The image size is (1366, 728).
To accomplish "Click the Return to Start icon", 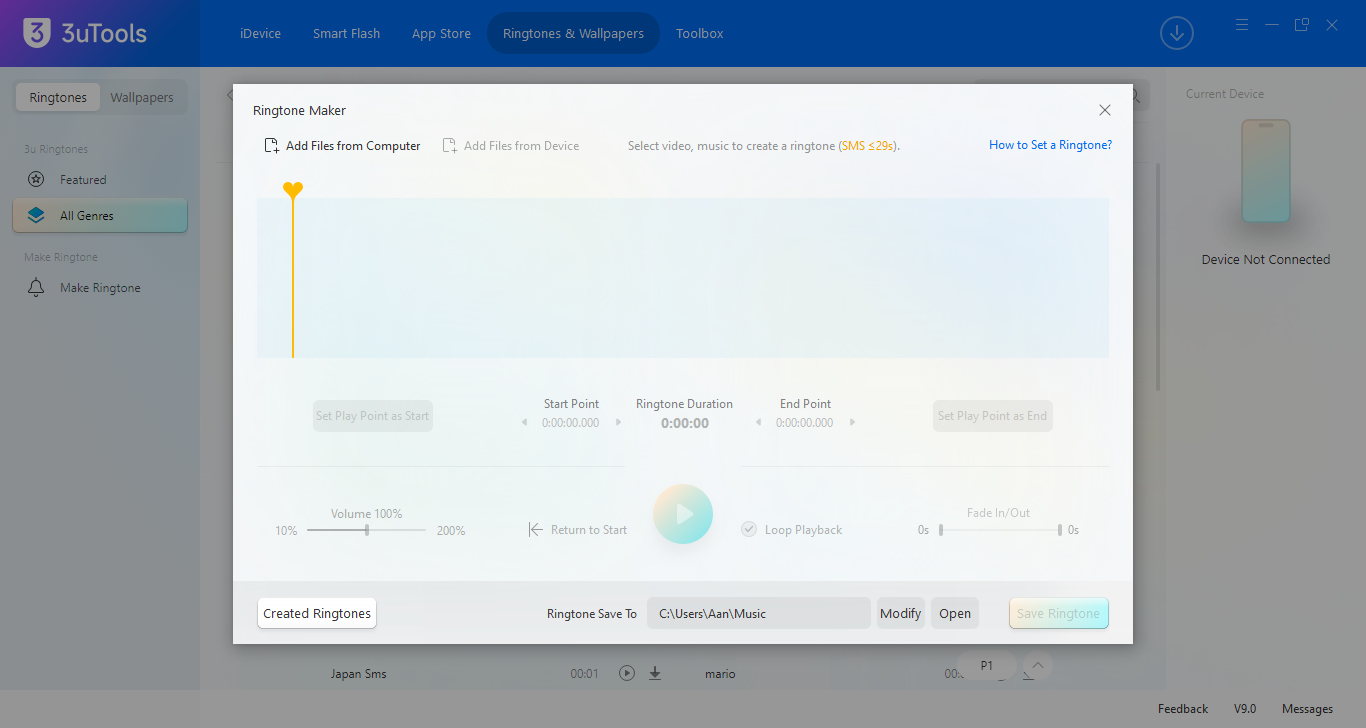I will (x=536, y=530).
